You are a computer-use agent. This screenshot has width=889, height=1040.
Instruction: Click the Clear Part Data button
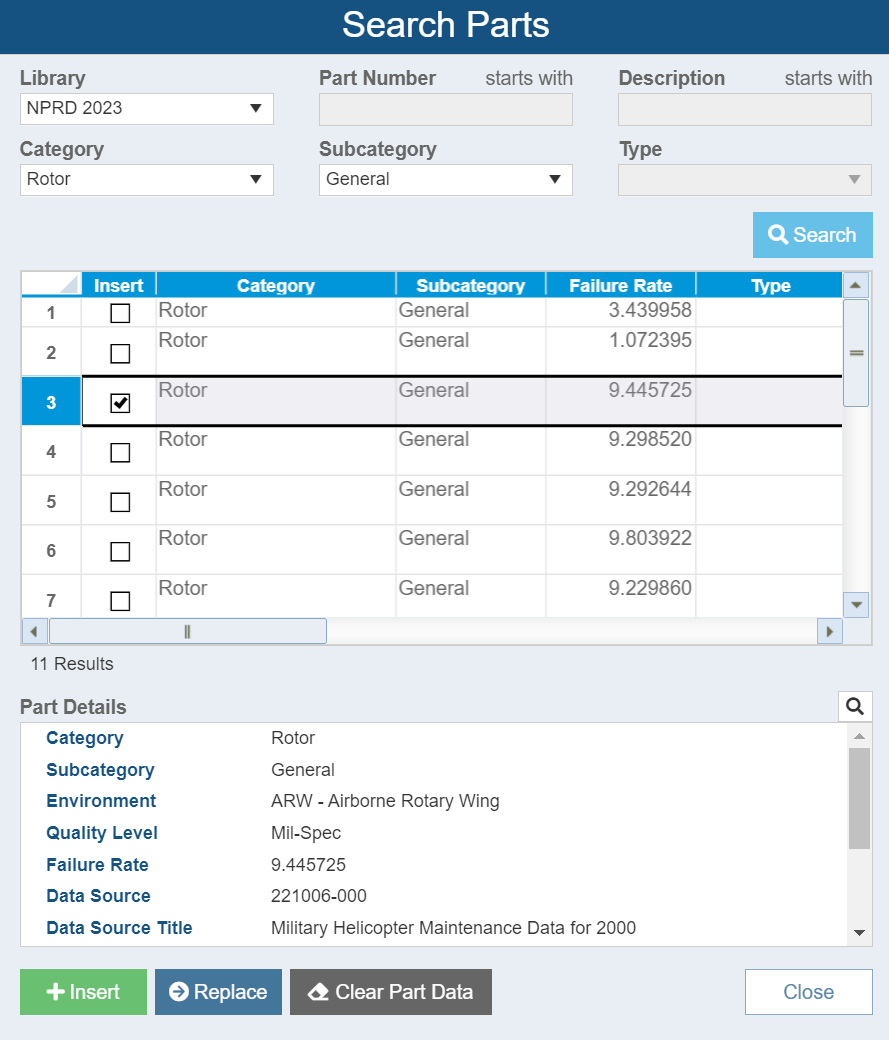click(391, 992)
